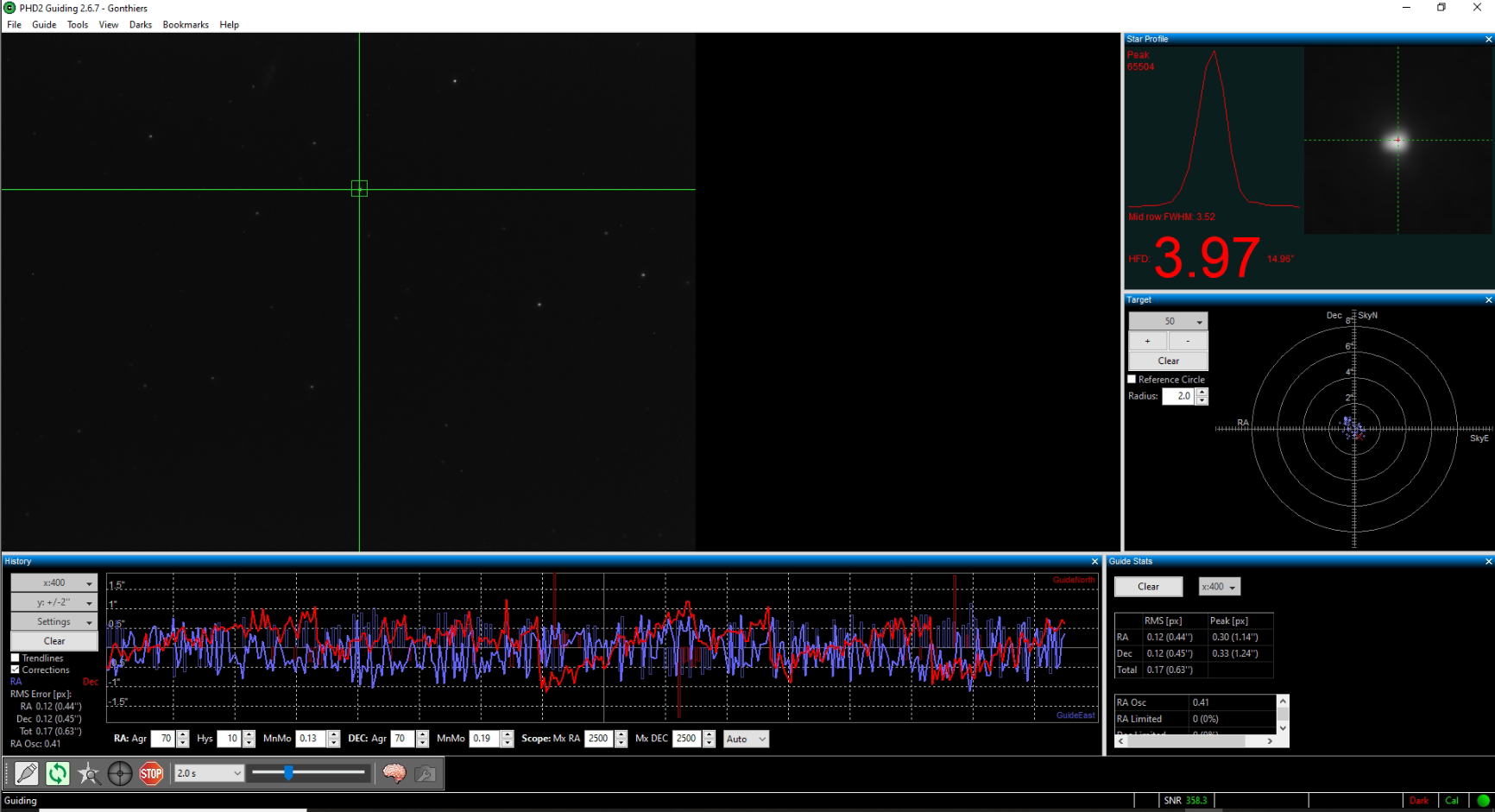Open the Bookmarks menu

(186, 25)
